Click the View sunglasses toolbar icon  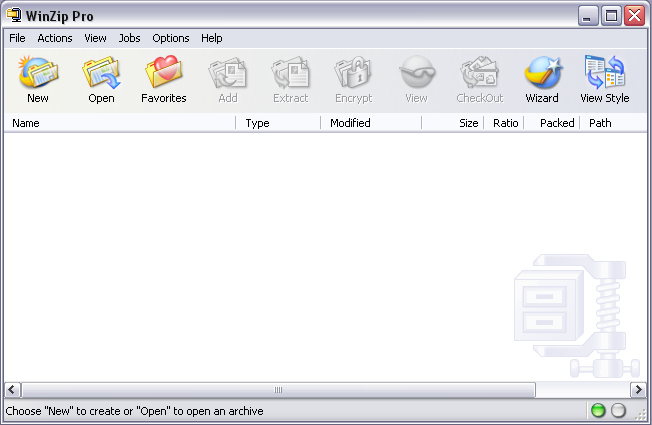pos(417,79)
